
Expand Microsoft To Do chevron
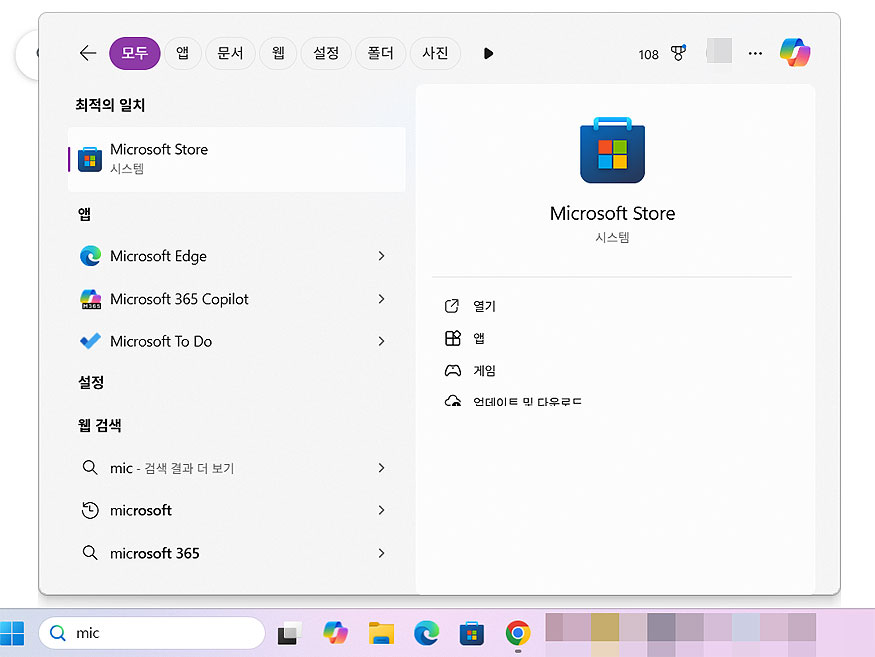tap(381, 341)
